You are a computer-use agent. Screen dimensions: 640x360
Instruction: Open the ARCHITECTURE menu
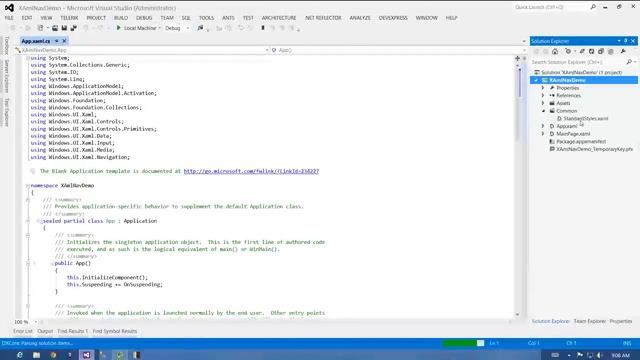coord(279,18)
